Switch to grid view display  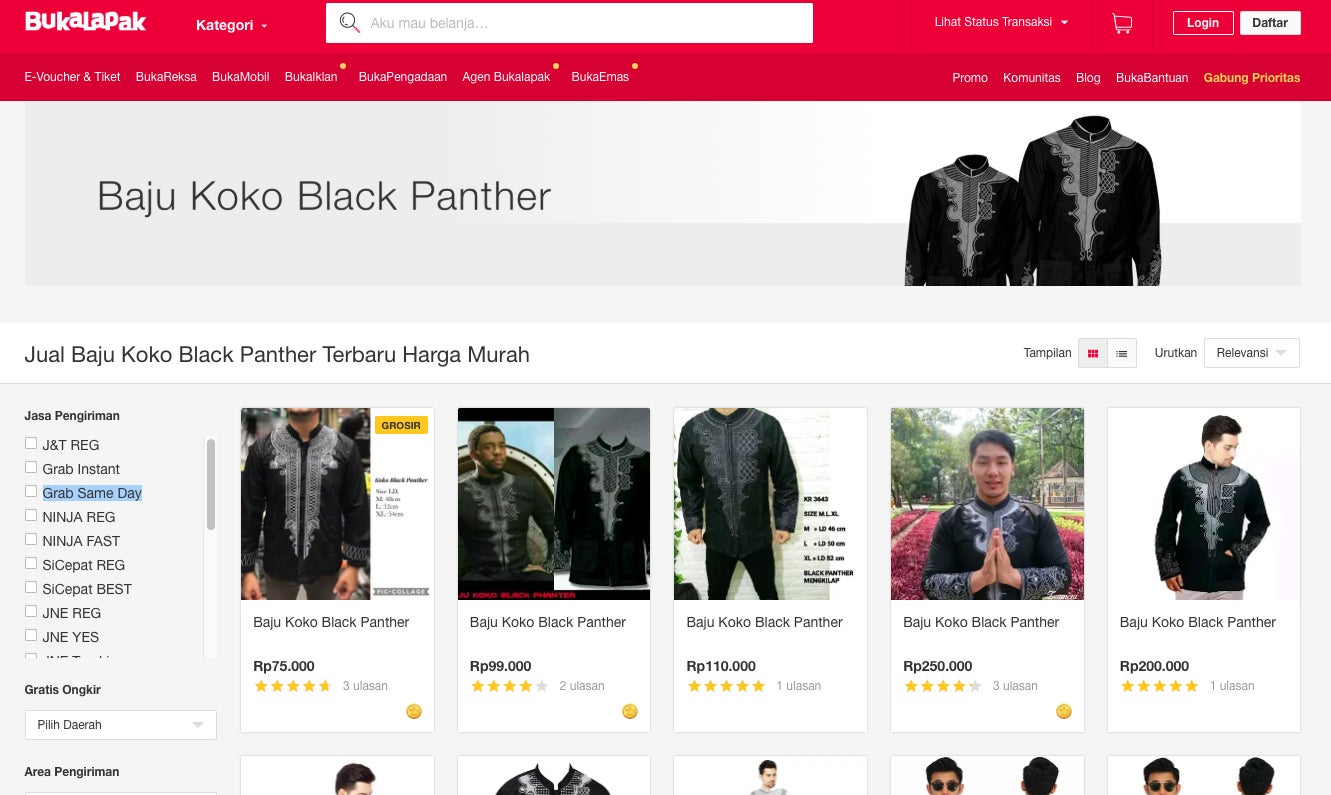1093,353
